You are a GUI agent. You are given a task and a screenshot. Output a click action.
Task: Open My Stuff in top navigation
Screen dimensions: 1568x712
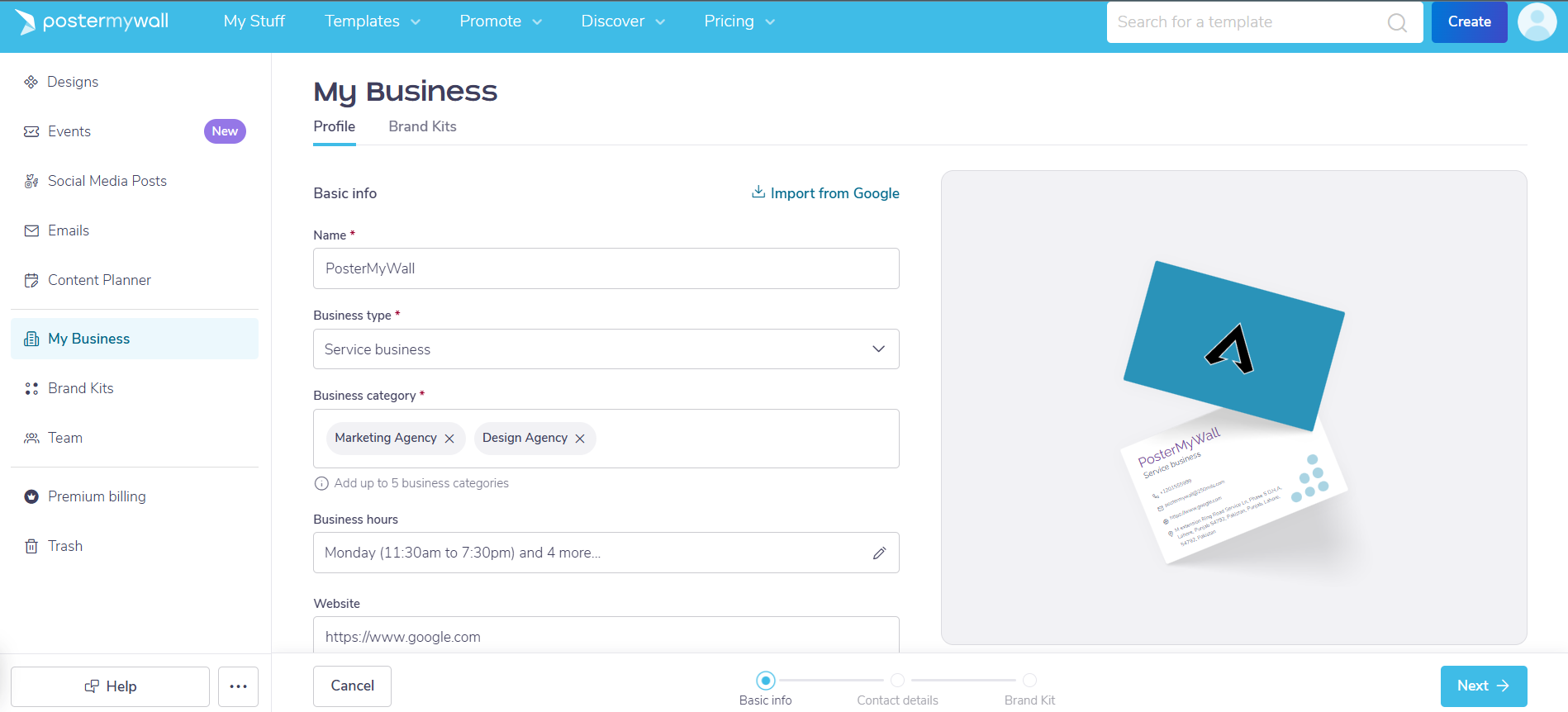click(x=254, y=21)
